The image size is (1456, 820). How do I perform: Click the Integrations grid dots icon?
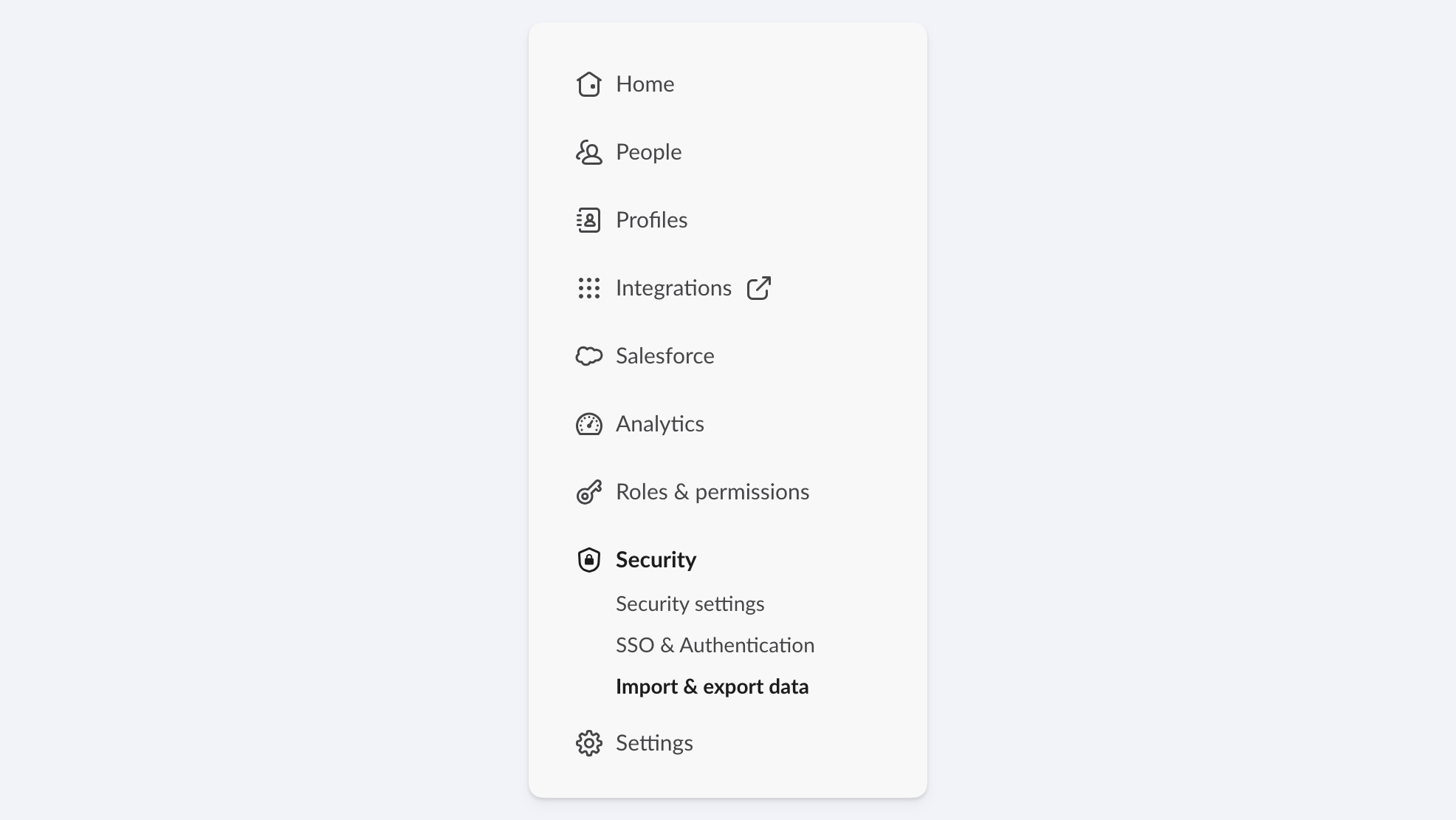click(588, 288)
